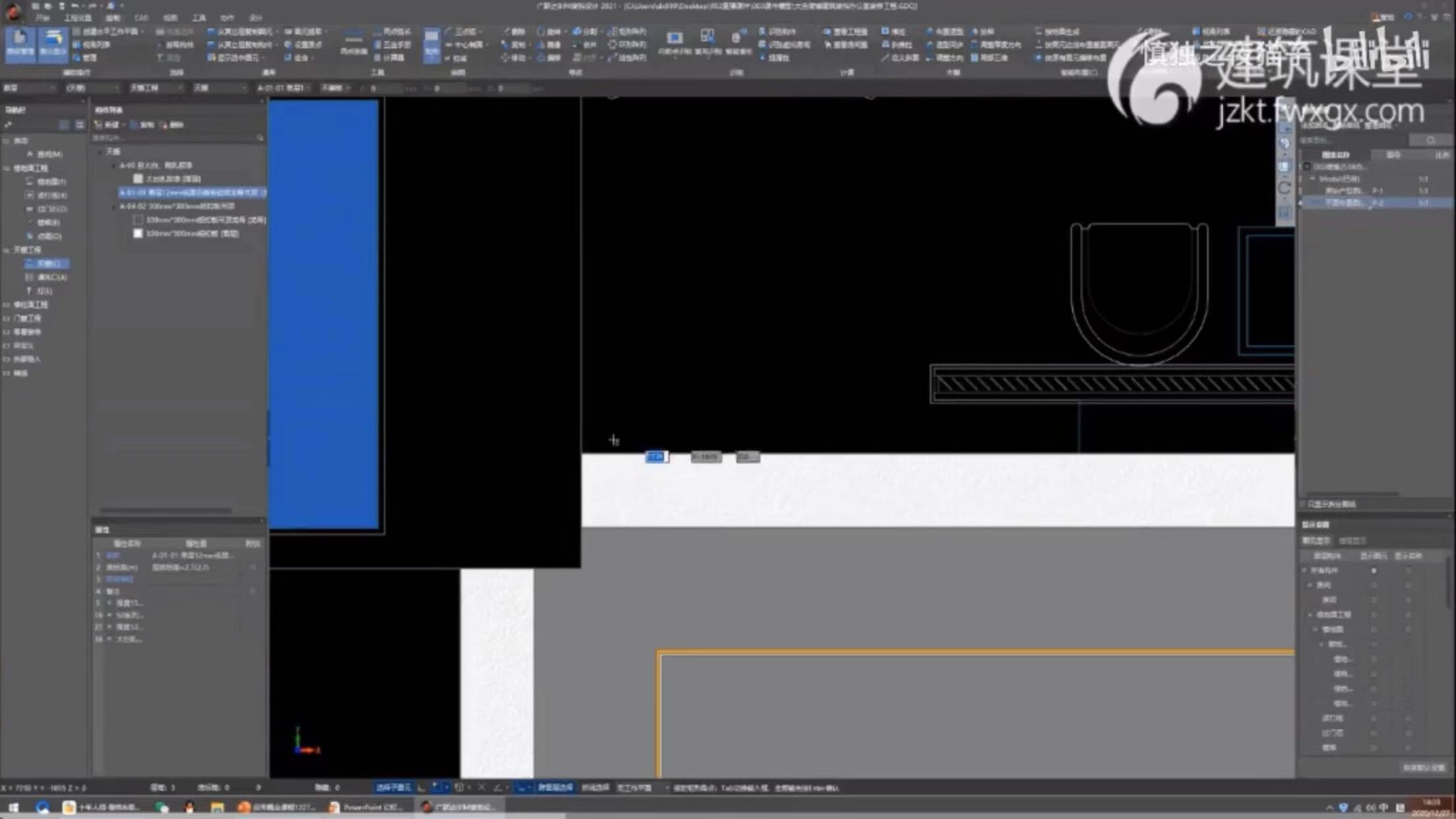Image resolution: width=1456 pixels, height=819 pixels.
Task: Click the Windows Start button
Action: [13, 807]
